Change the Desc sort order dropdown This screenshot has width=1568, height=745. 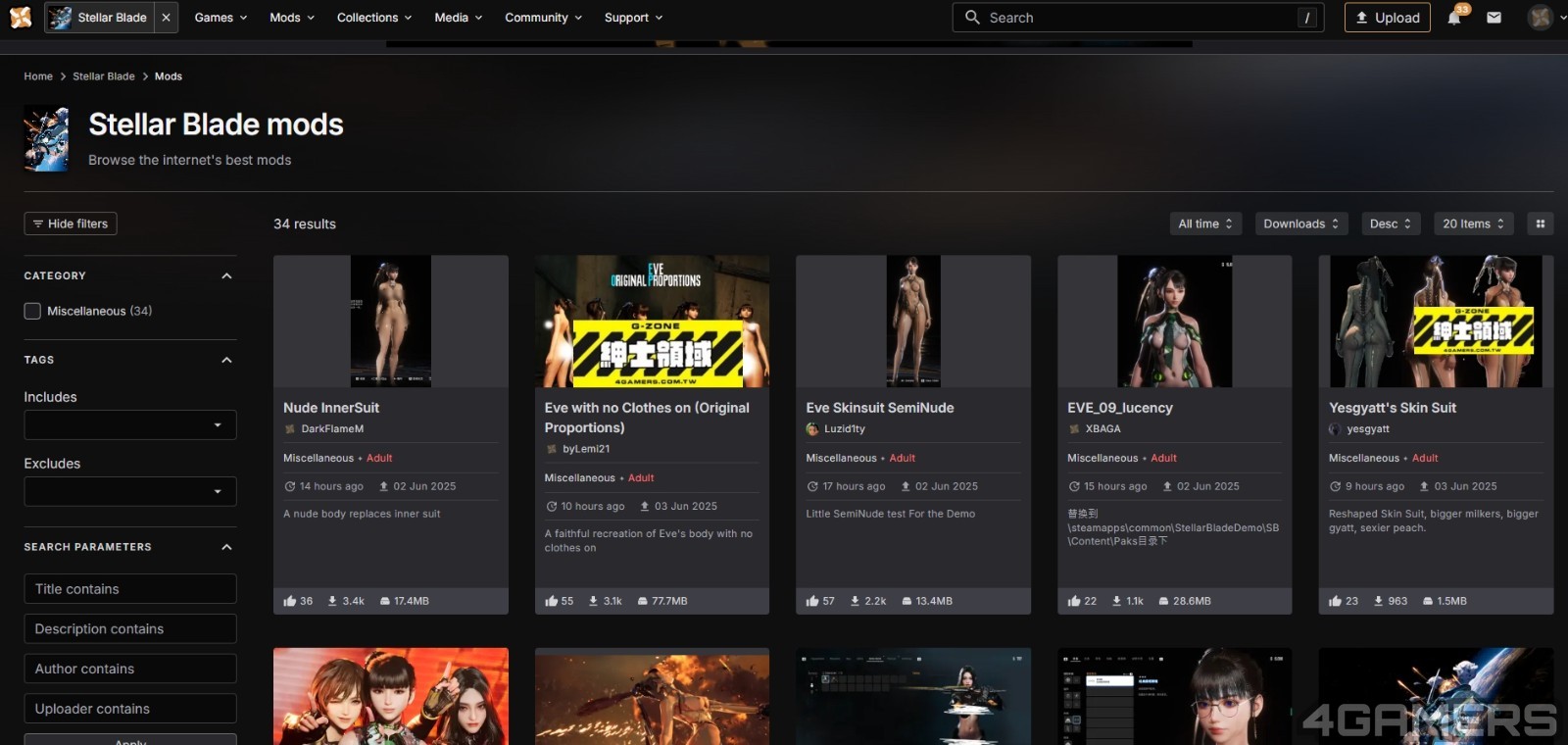pyautogui.click(x=1390, y=223)
